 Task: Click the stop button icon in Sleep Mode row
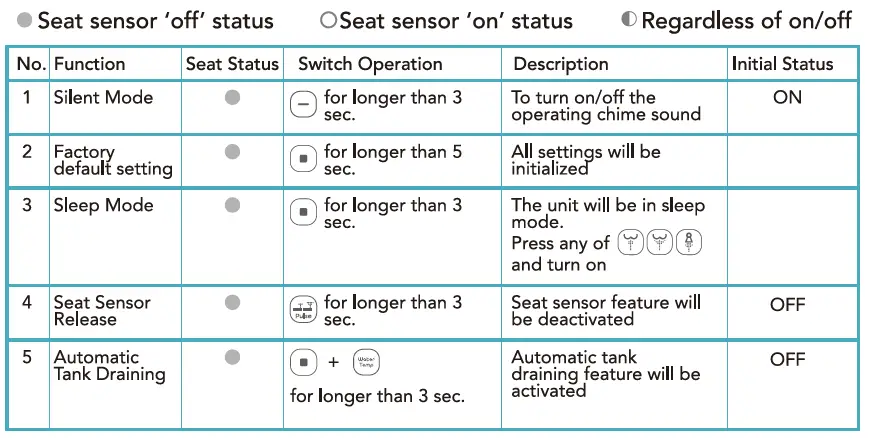tap(302, 212)
